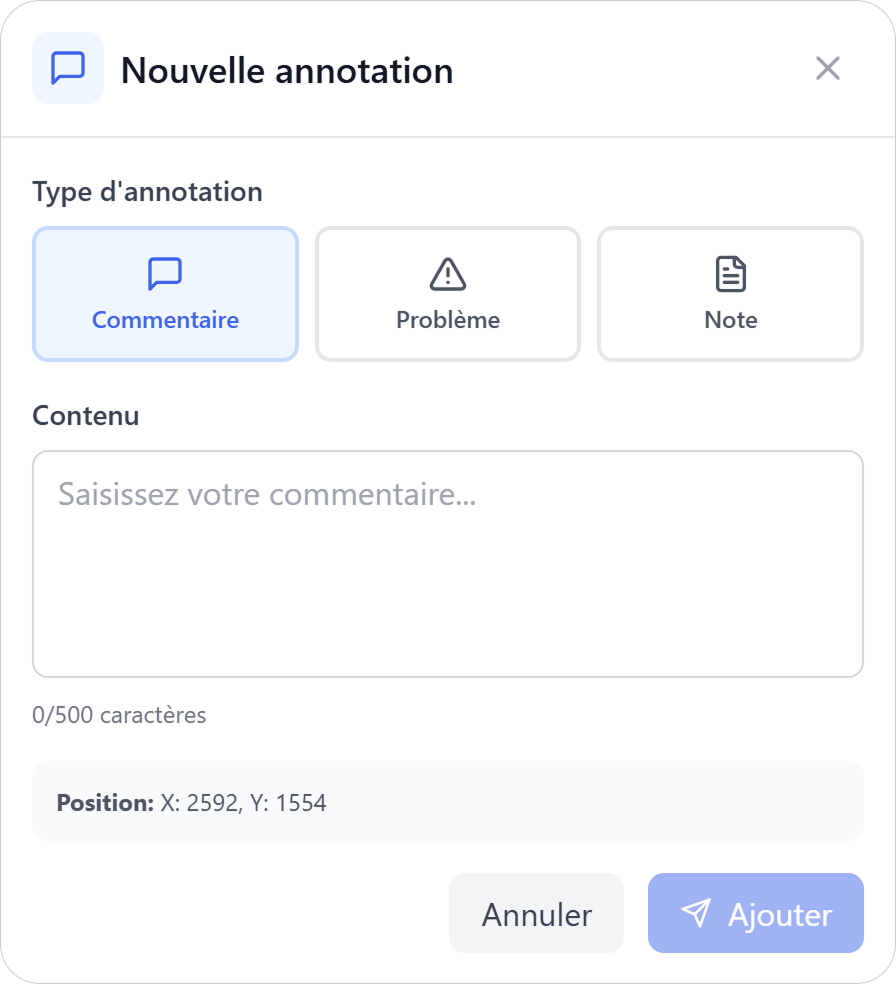Click the Contenu field label

86,415
